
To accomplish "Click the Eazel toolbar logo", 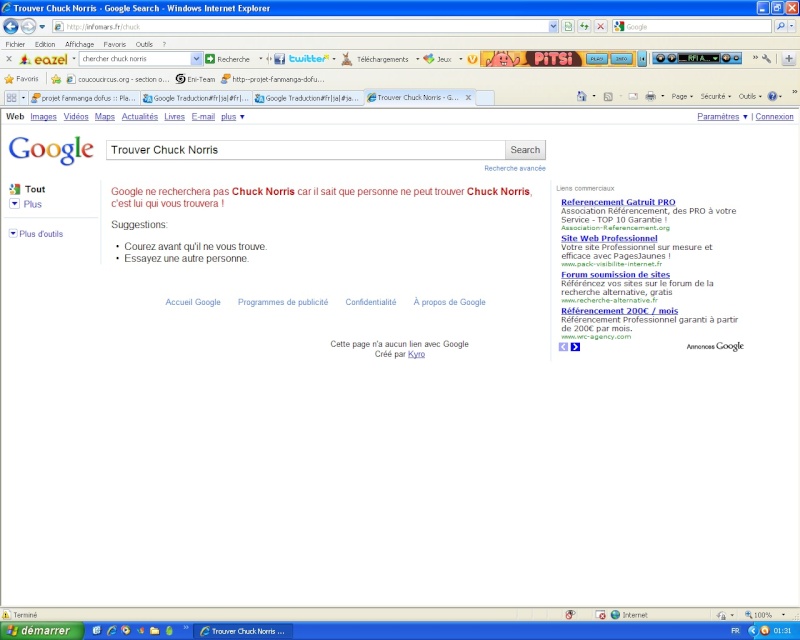I will click(43, 59).
